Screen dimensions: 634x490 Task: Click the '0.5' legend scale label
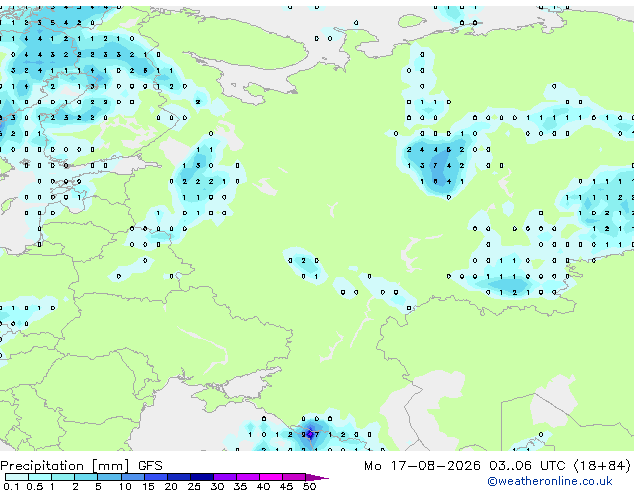(35, 486)
